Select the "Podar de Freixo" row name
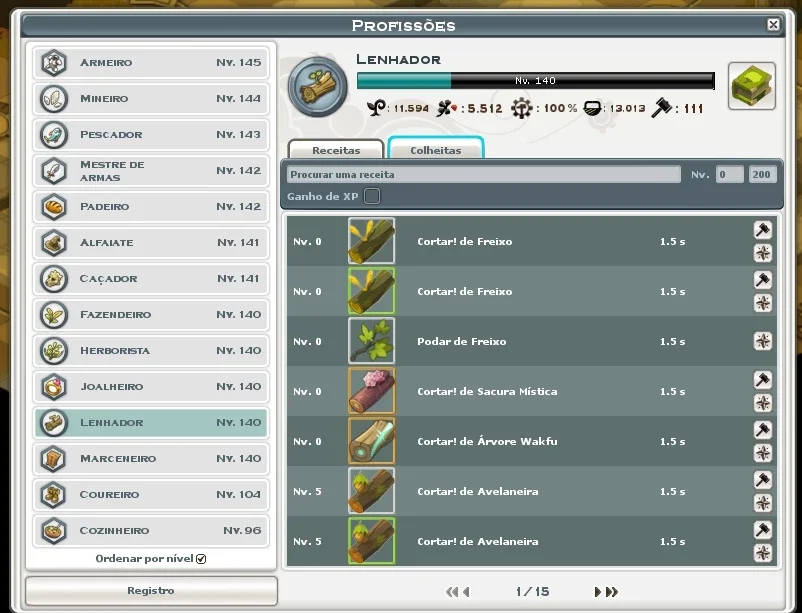 (461, 341)
